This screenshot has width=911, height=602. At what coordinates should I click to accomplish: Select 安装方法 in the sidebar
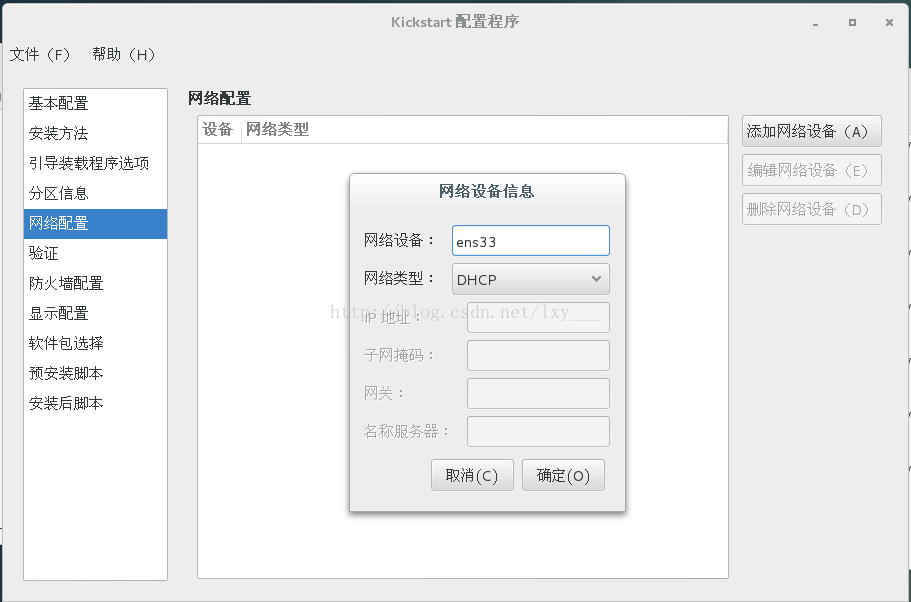click(x=95, y=134)
